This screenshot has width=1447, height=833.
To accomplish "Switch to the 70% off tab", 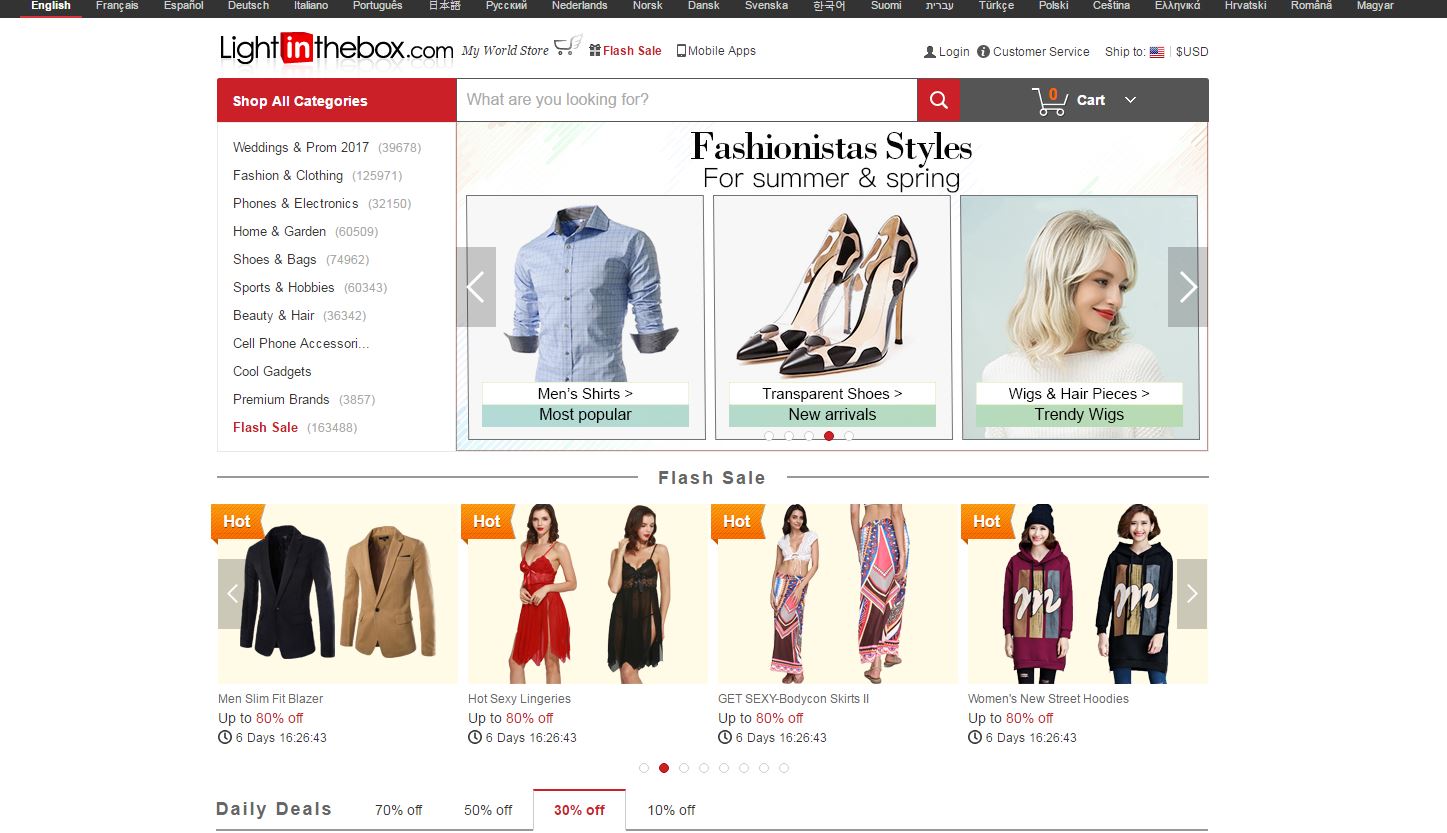I will click(398, 810).
